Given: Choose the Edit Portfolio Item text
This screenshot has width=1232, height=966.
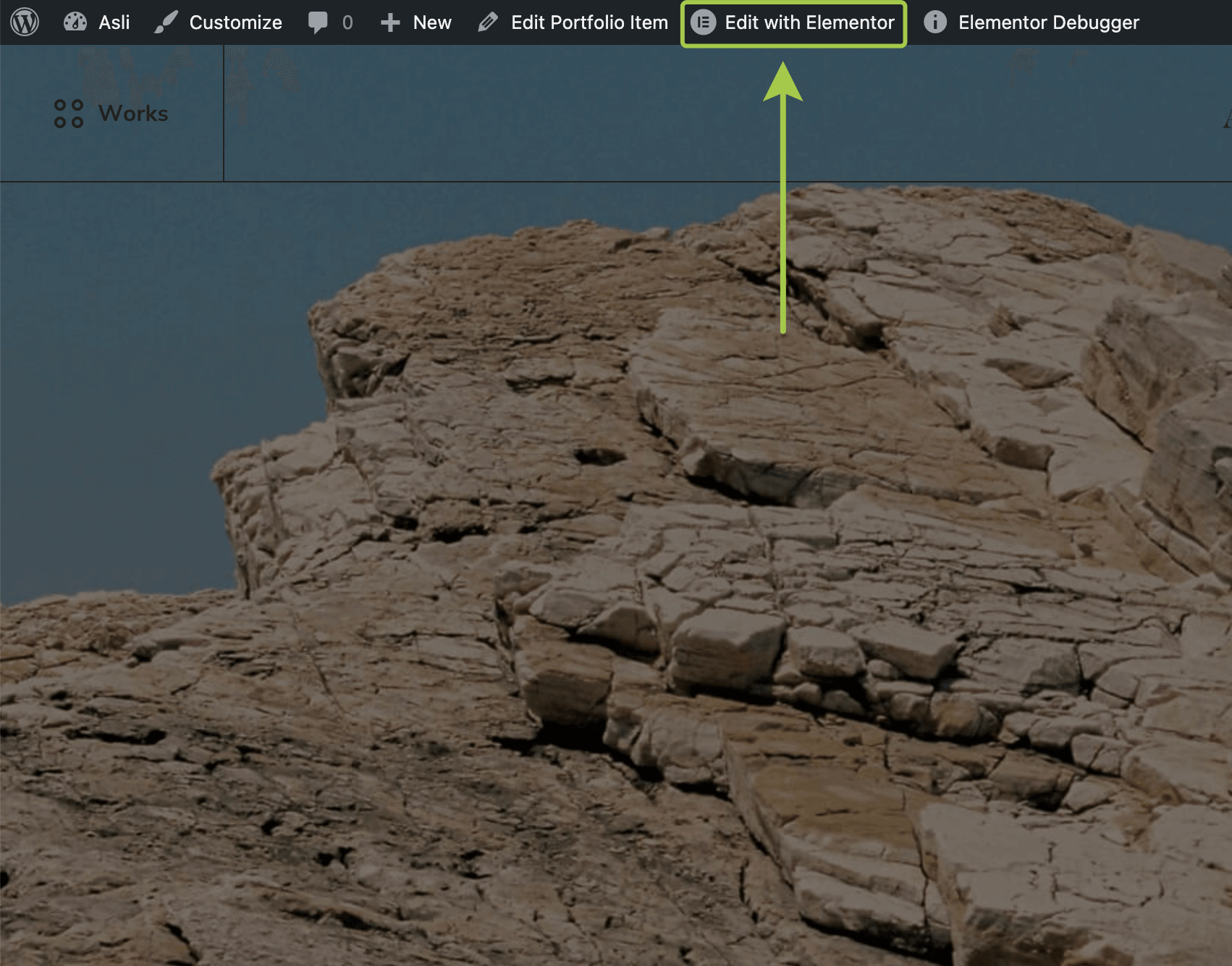Looking at the screenshot, I should click(x=589, y=22).
